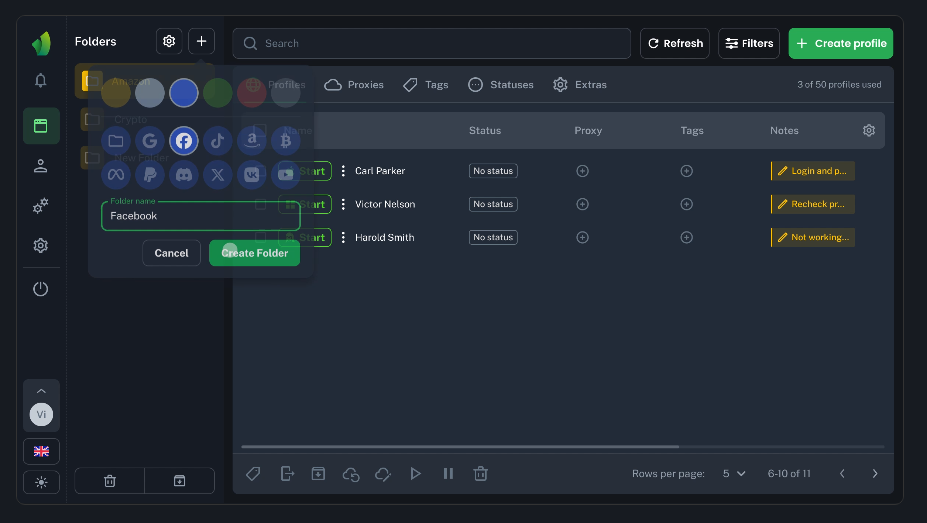Click the pause icon in bottom toolbar
Image resolution: width=927 pixels, height=523 pixels.
449,473
